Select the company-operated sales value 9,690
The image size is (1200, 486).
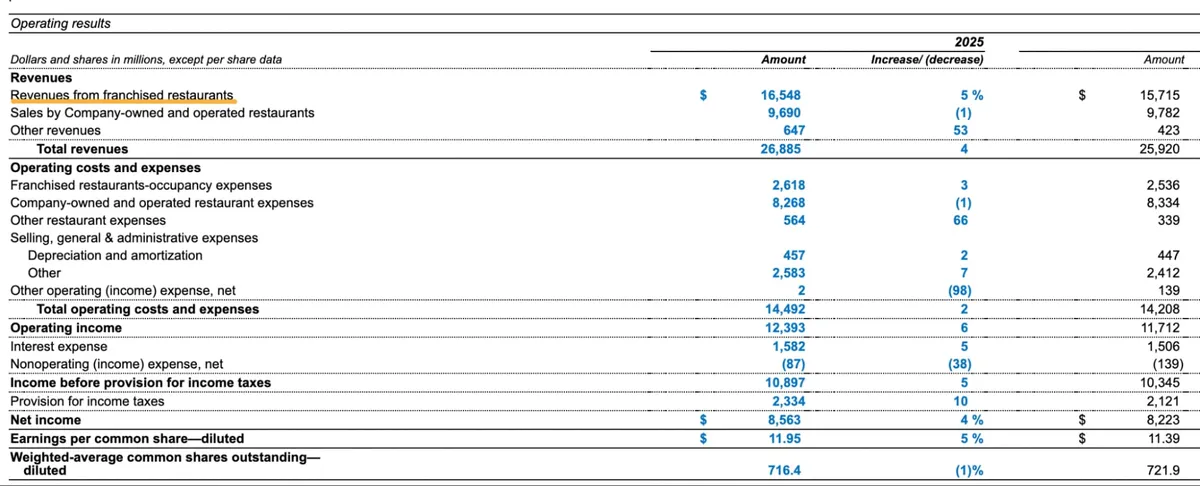click(x=786, y=113)
